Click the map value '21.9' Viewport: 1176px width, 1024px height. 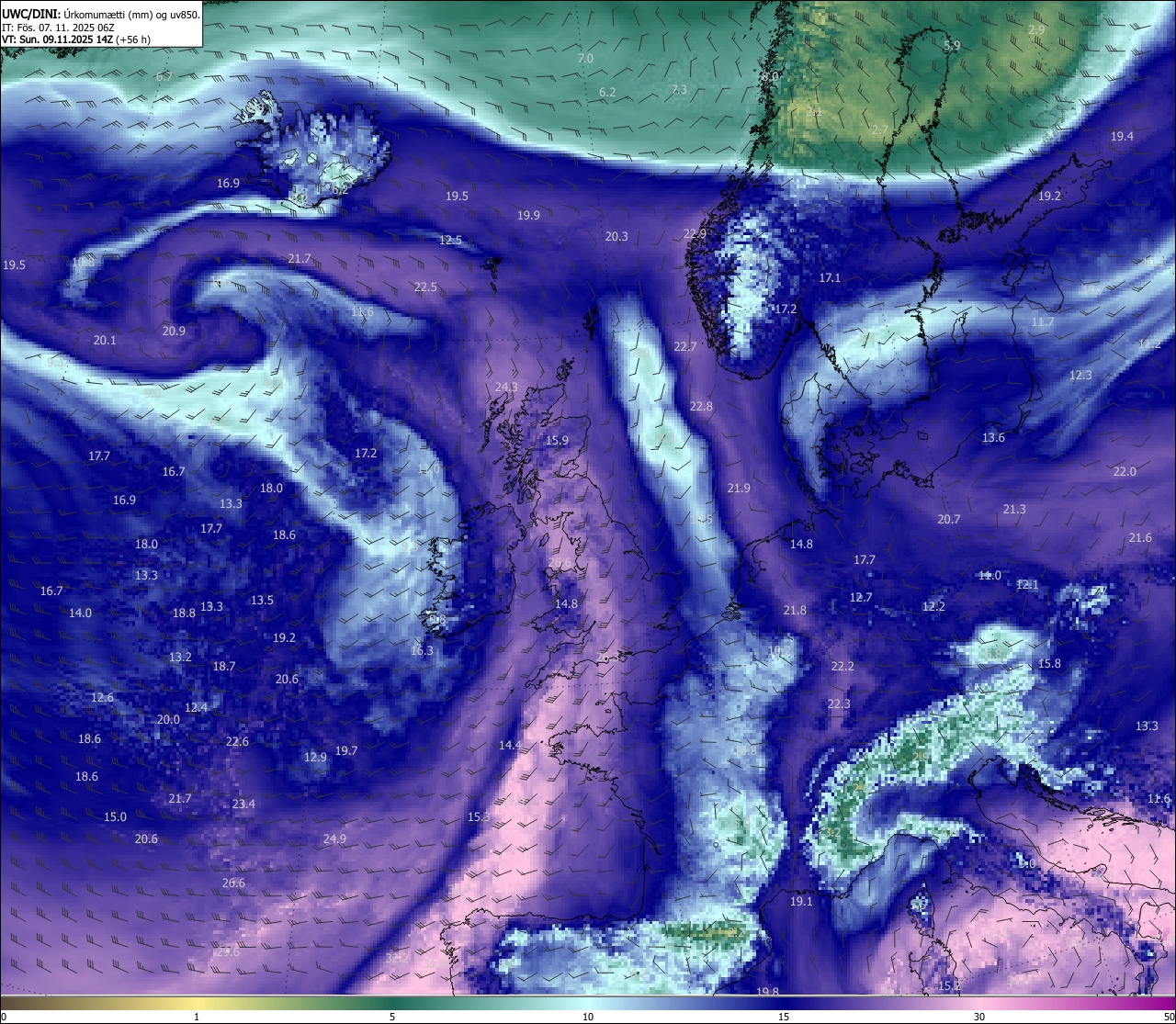coord(738,488)
